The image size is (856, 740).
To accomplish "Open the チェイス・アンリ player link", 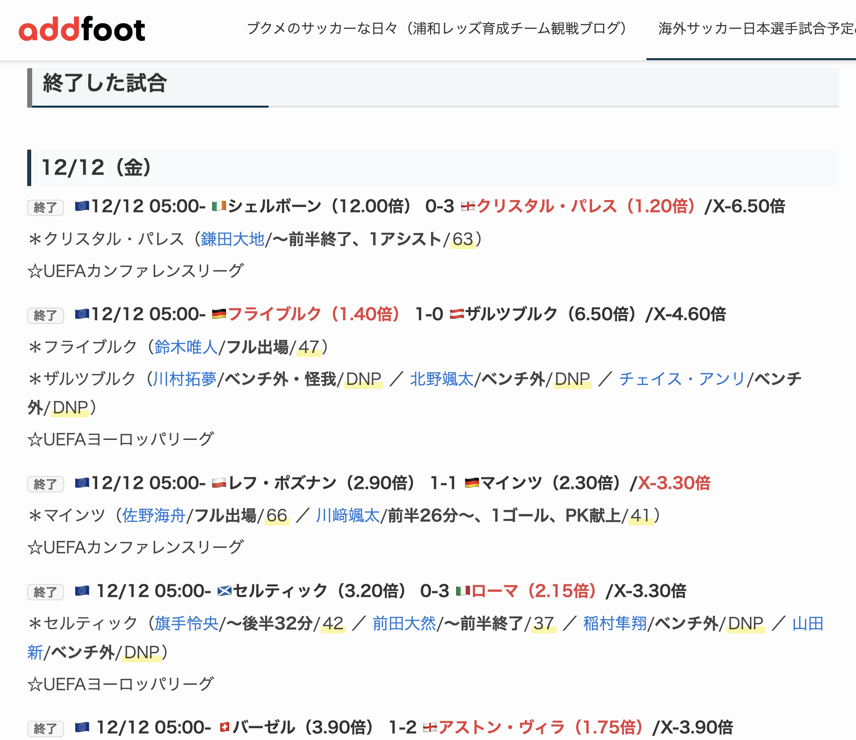I will point(682,380).
